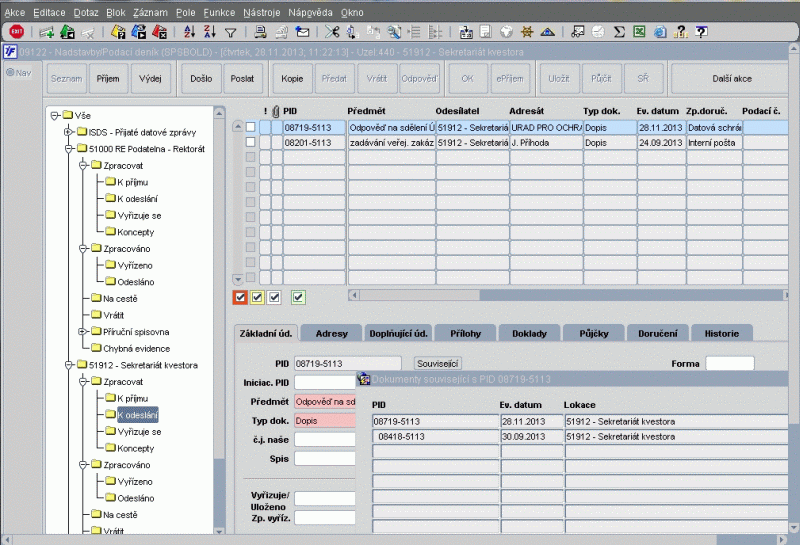This screenshot has height=545, width=800.
Task: Expand the ISDS - Přijaté datové zprávy node
Action: (x=68, y=132)
